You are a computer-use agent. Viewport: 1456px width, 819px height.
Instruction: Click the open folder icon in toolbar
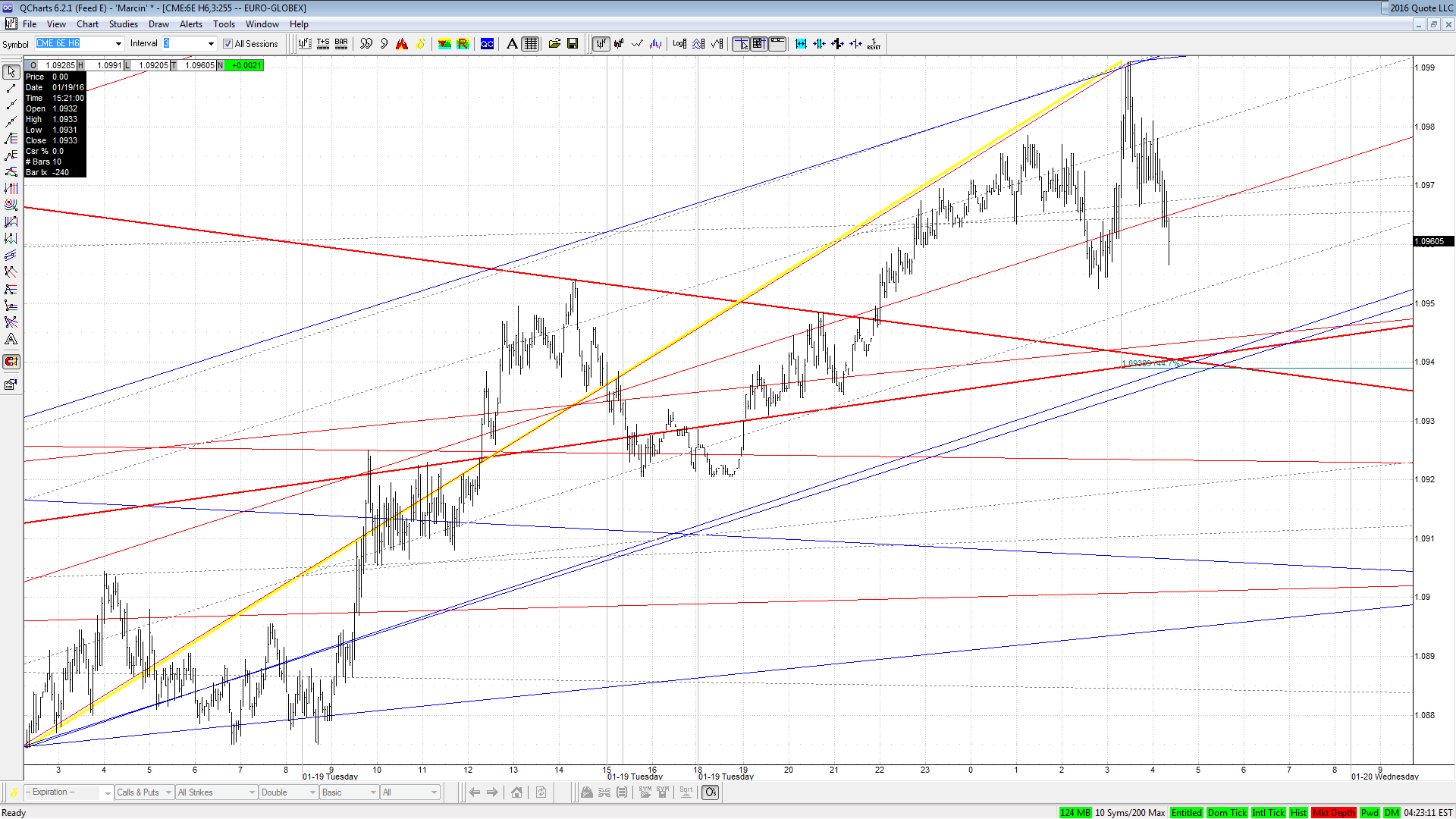tap(554, 44)
